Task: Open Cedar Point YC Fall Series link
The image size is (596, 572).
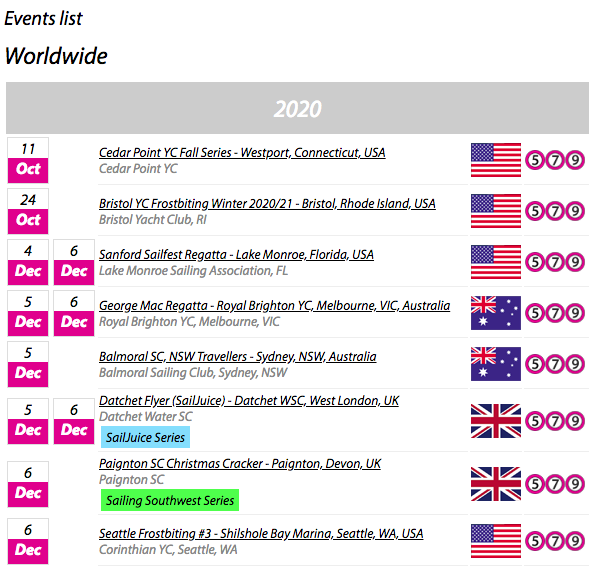Action: tap(242, 152)
